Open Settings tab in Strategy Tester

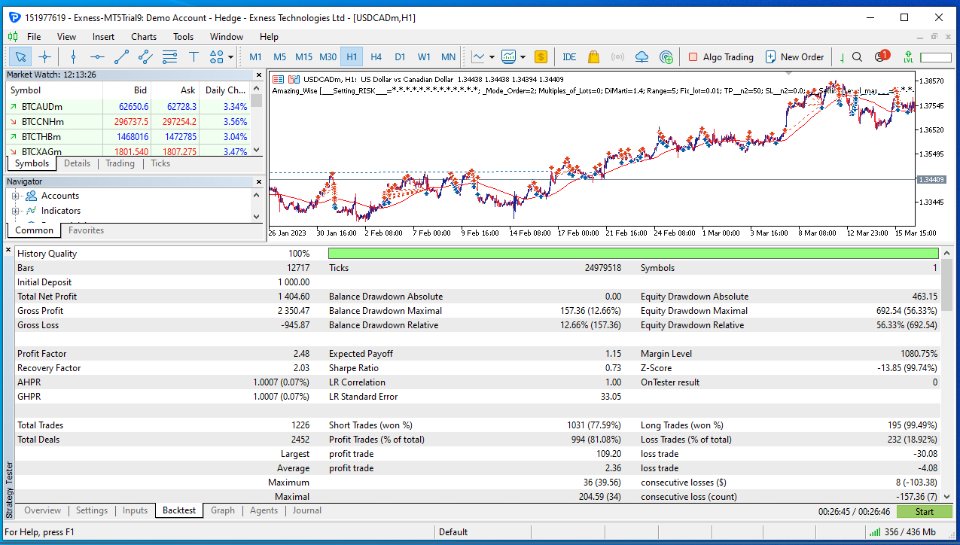coord(92,510)
